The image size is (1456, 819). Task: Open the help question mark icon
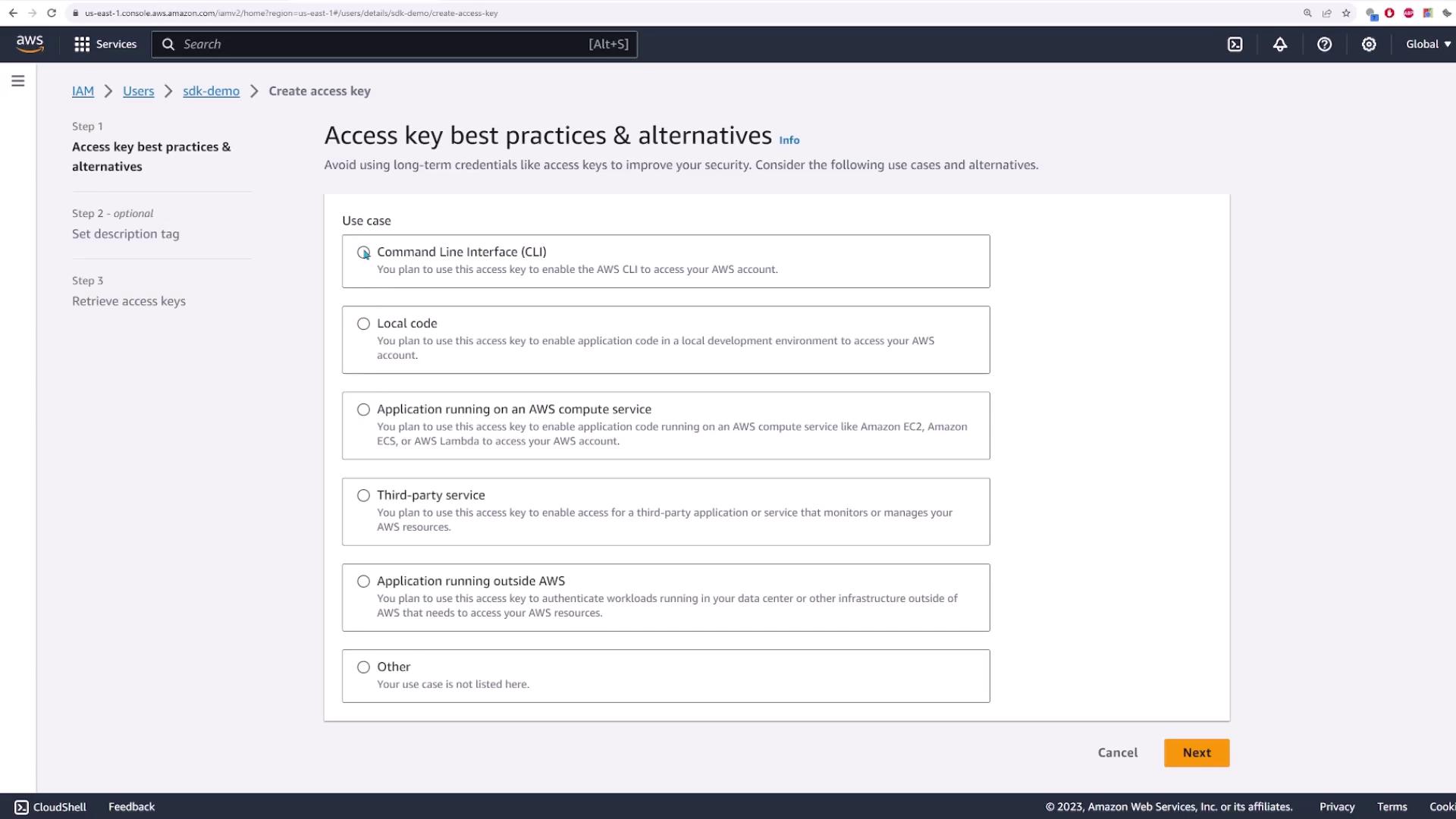click(1324, 44)
